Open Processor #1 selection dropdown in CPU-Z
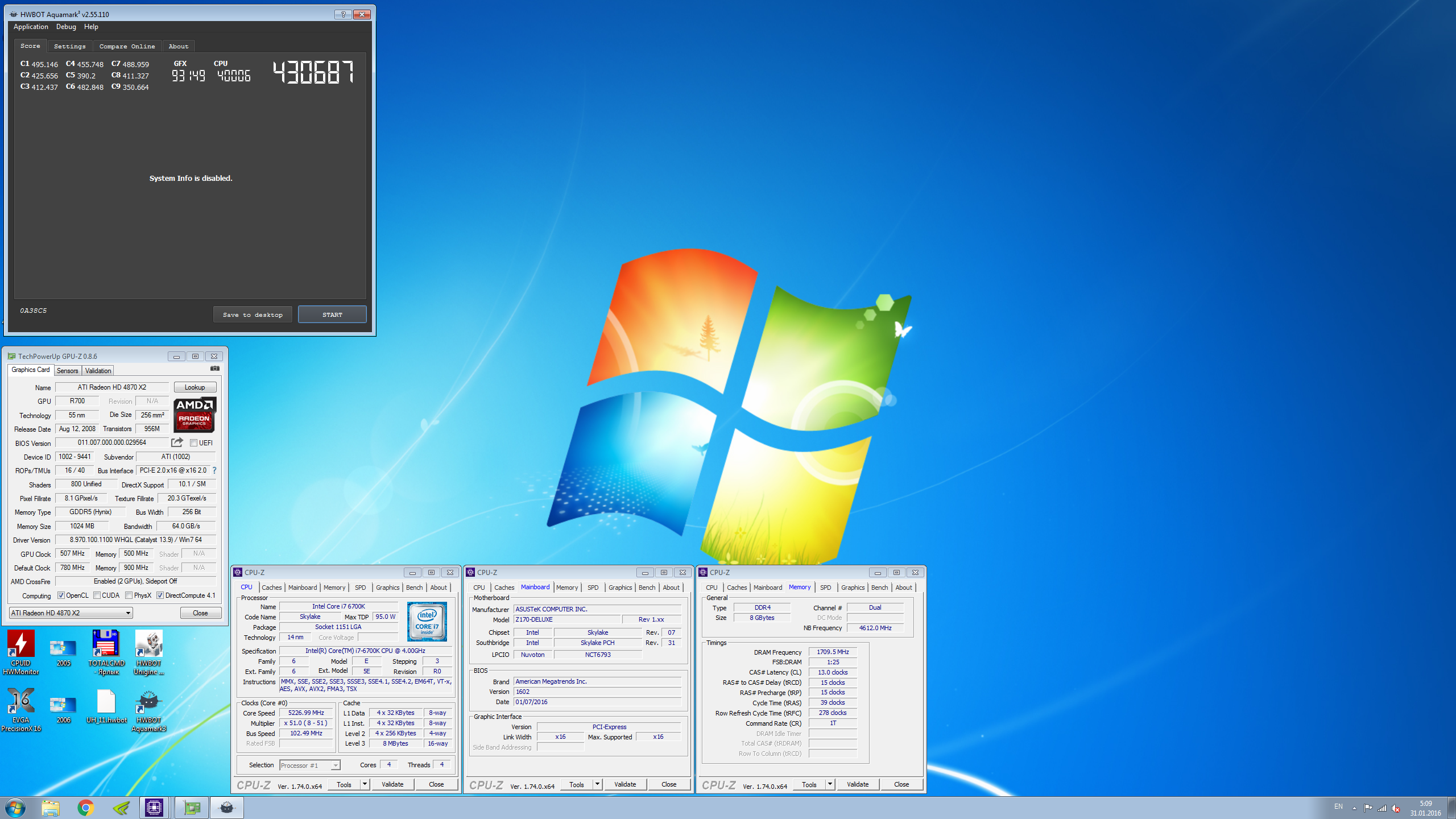Viewport: 1456px width, 819px height. click(x=309, y=766)
